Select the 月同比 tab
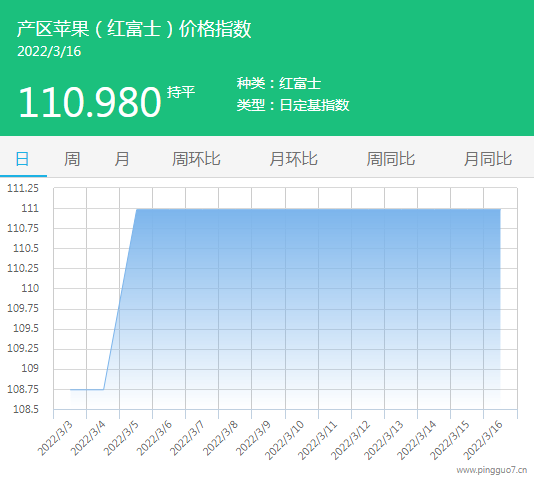Screen dimensions: 534x479 tap(488, 159)
